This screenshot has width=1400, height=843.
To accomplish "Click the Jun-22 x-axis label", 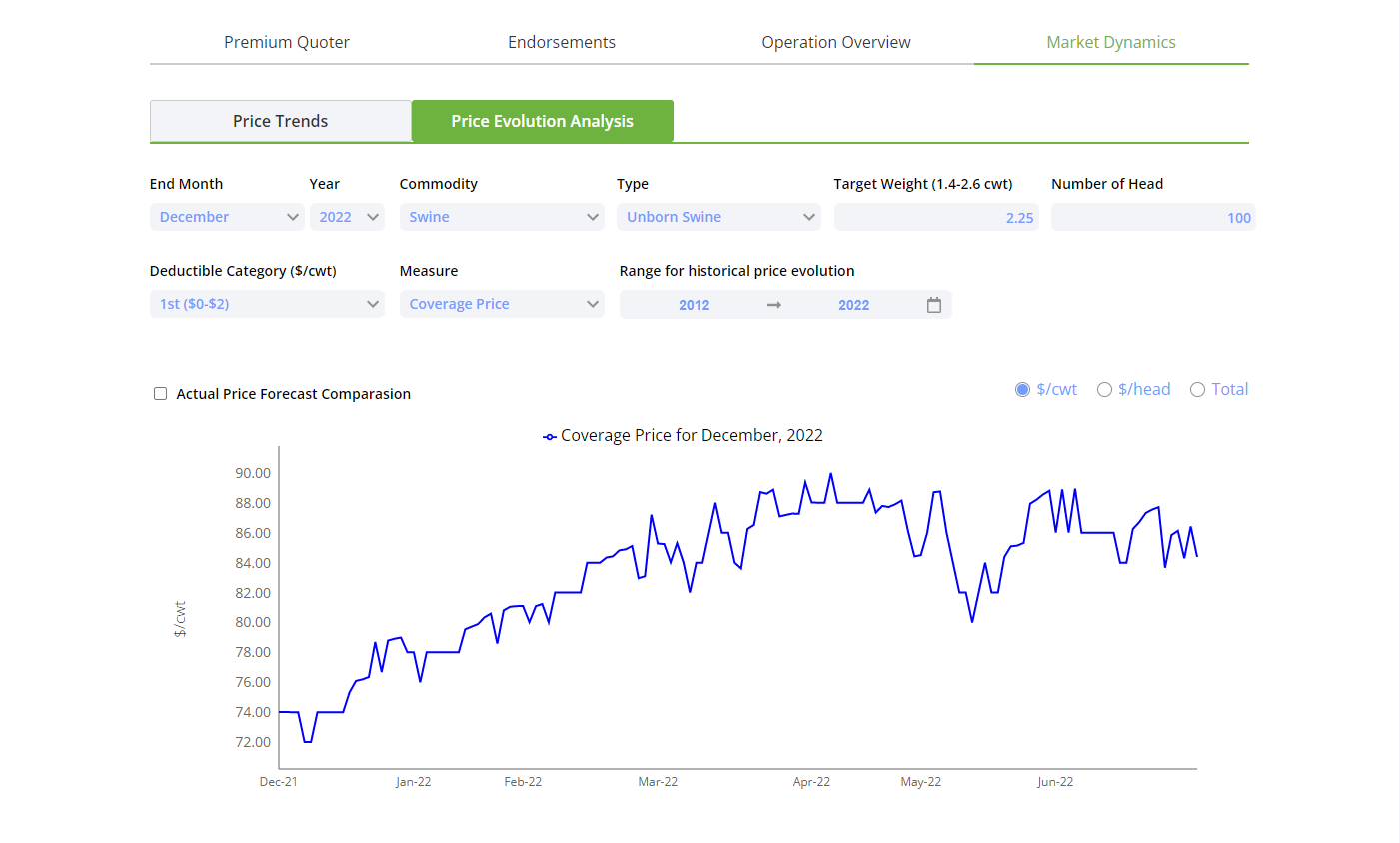I will click(1055, 782).
